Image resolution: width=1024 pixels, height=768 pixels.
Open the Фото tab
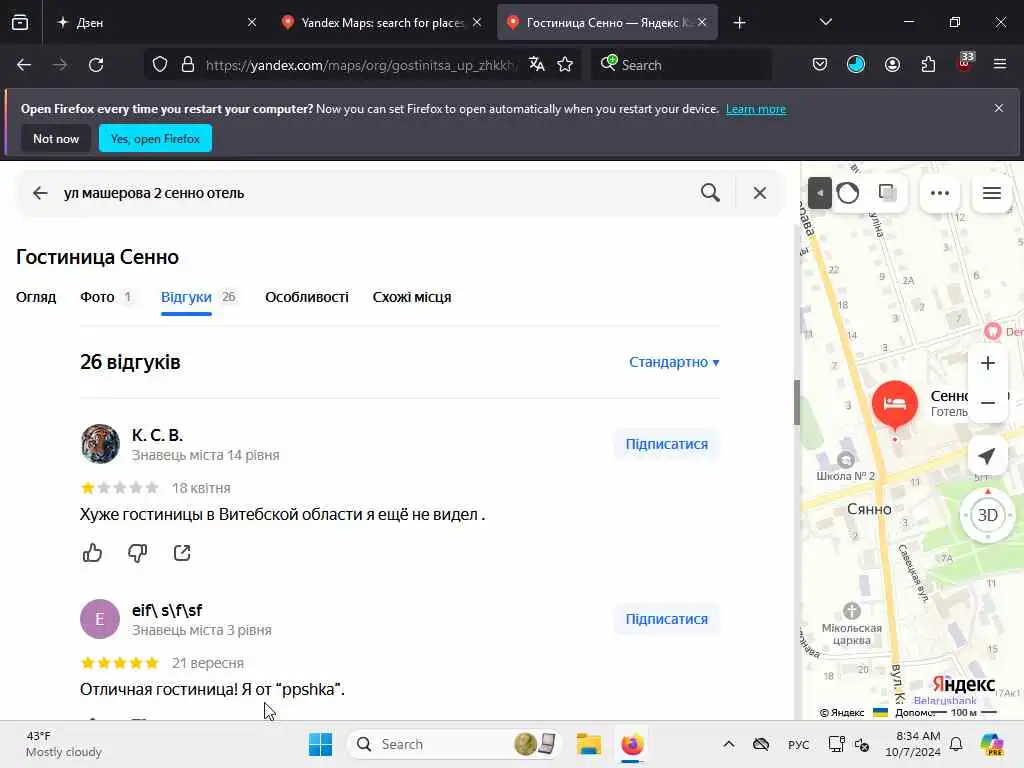97,297
